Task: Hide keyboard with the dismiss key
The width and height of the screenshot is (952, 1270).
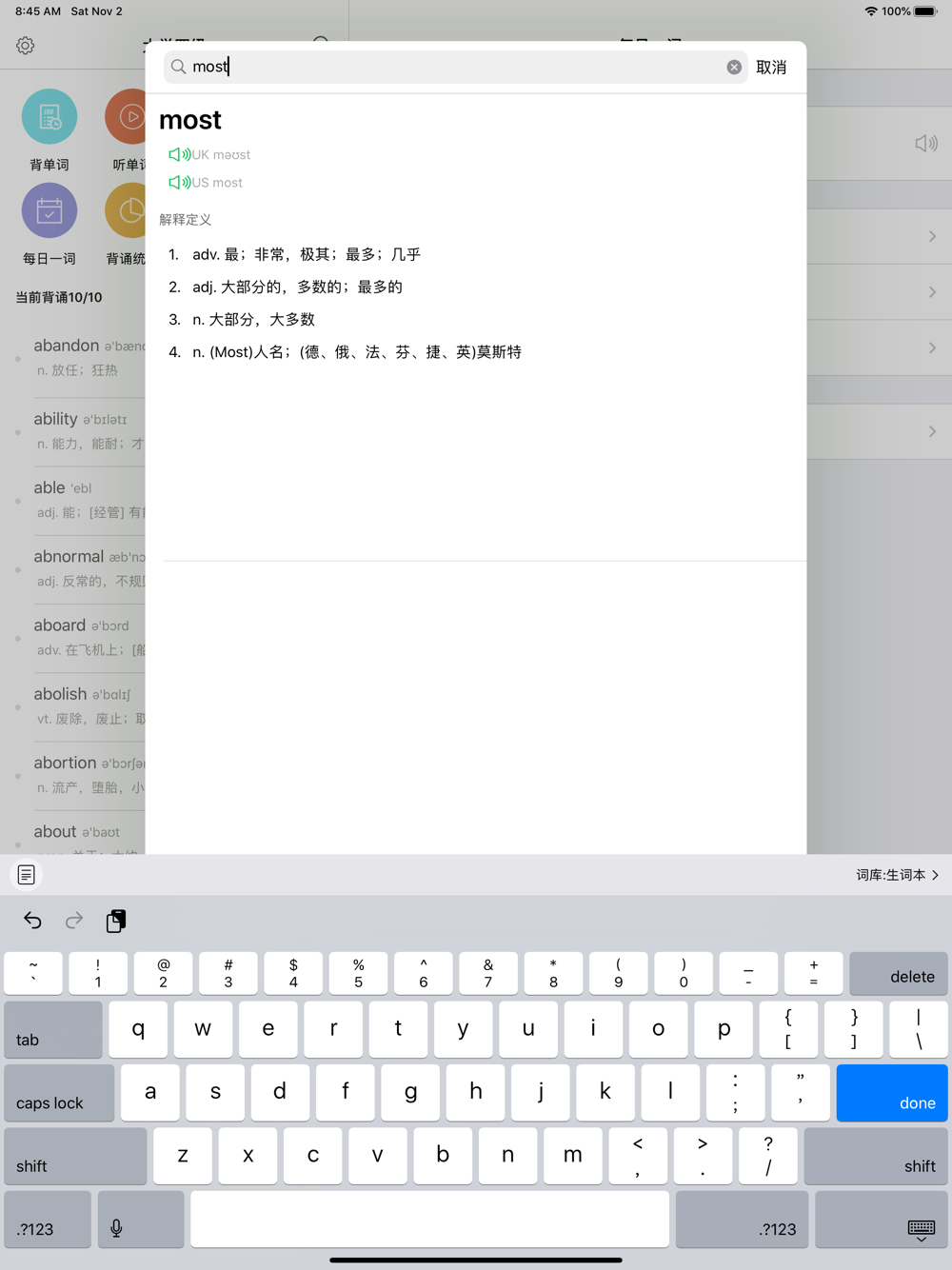Action: coord(882,1220)
